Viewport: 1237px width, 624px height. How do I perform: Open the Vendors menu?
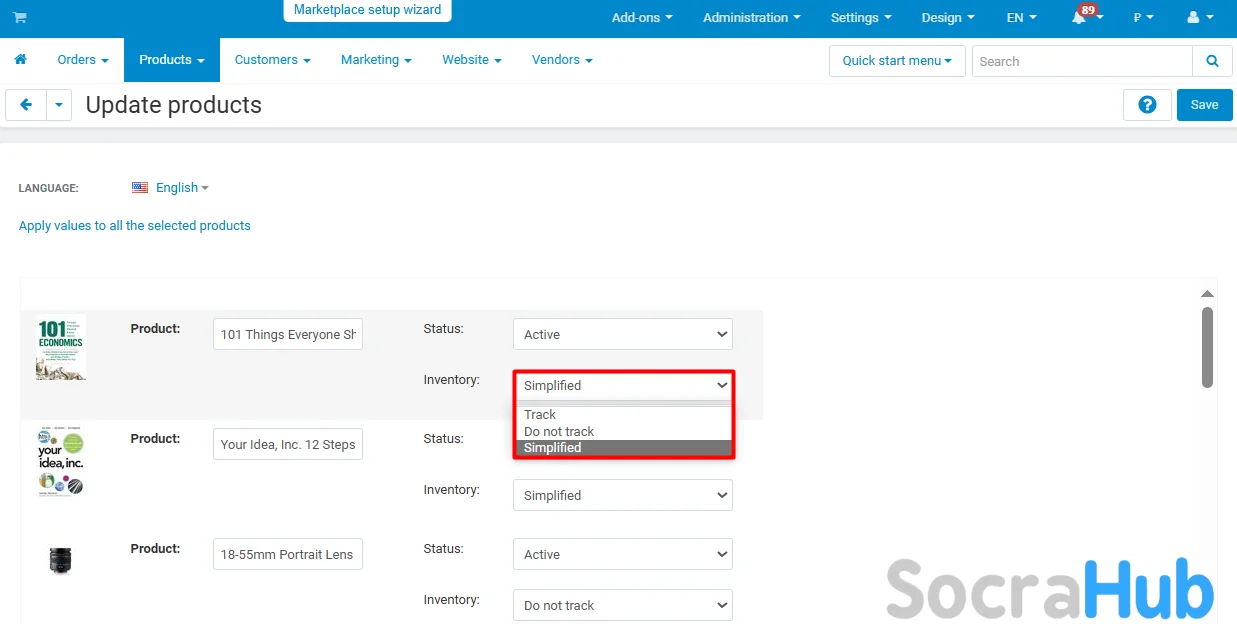click(x=561, y=60)
